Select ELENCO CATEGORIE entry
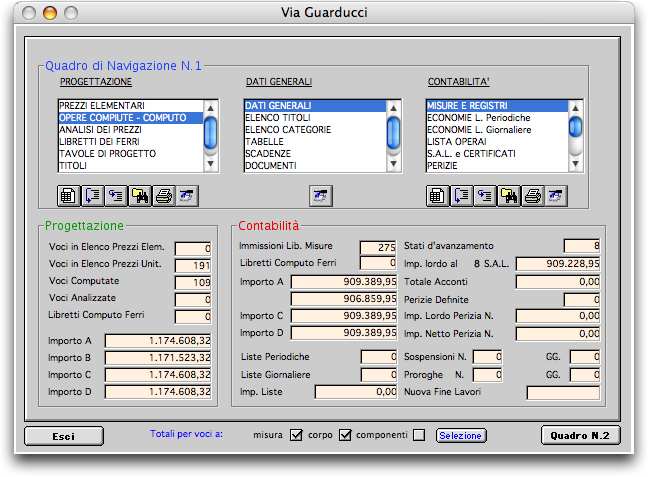Image resolution: width=648 pixels, height=477 pixels. click(x=315, y=130)
